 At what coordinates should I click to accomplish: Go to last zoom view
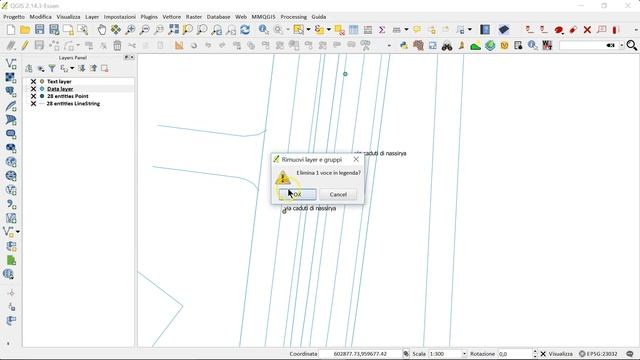click(x=217, y=29)
